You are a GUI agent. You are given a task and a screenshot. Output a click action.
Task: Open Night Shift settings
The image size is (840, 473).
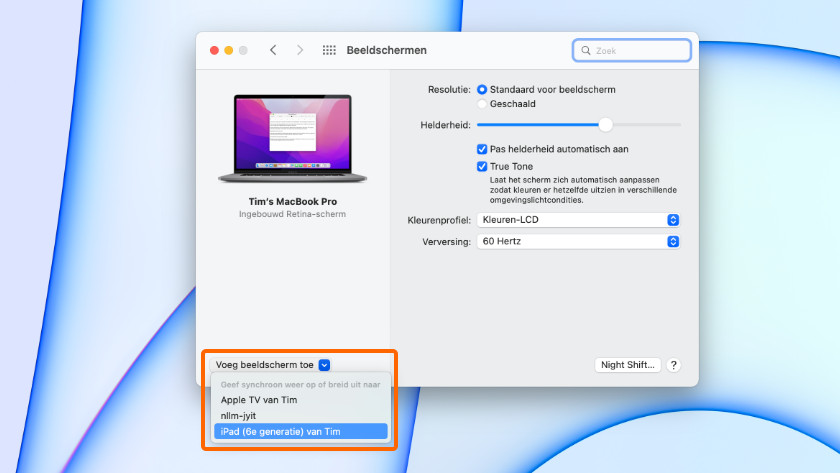tap(627, 365)
